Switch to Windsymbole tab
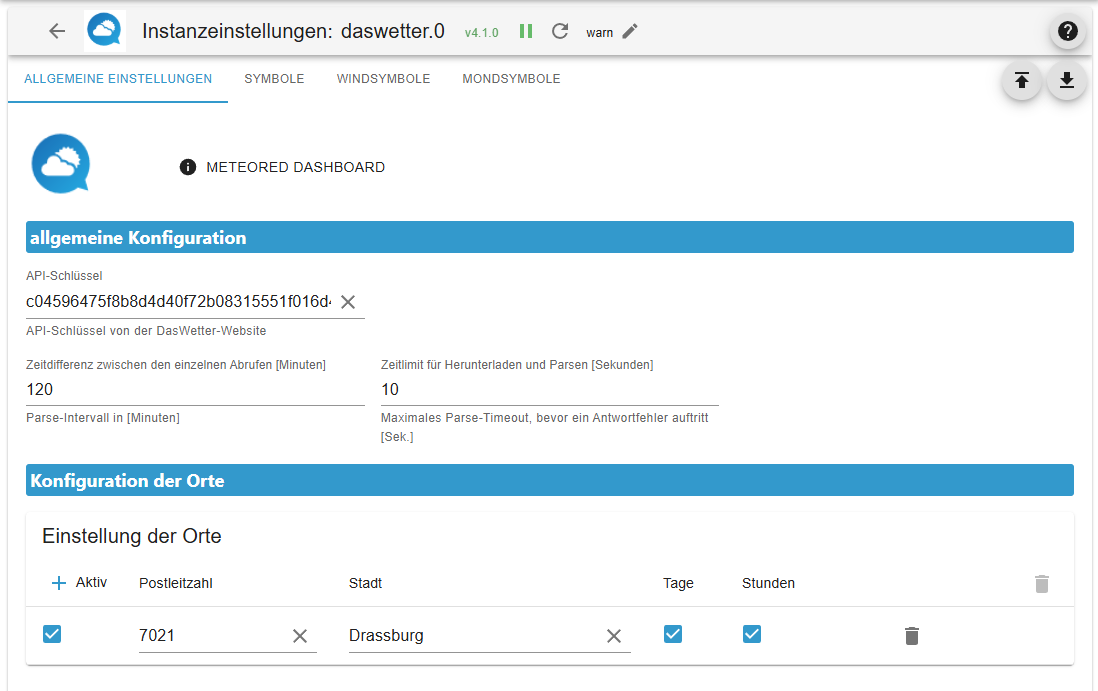 pyautogui.click(x=383, y=79)
